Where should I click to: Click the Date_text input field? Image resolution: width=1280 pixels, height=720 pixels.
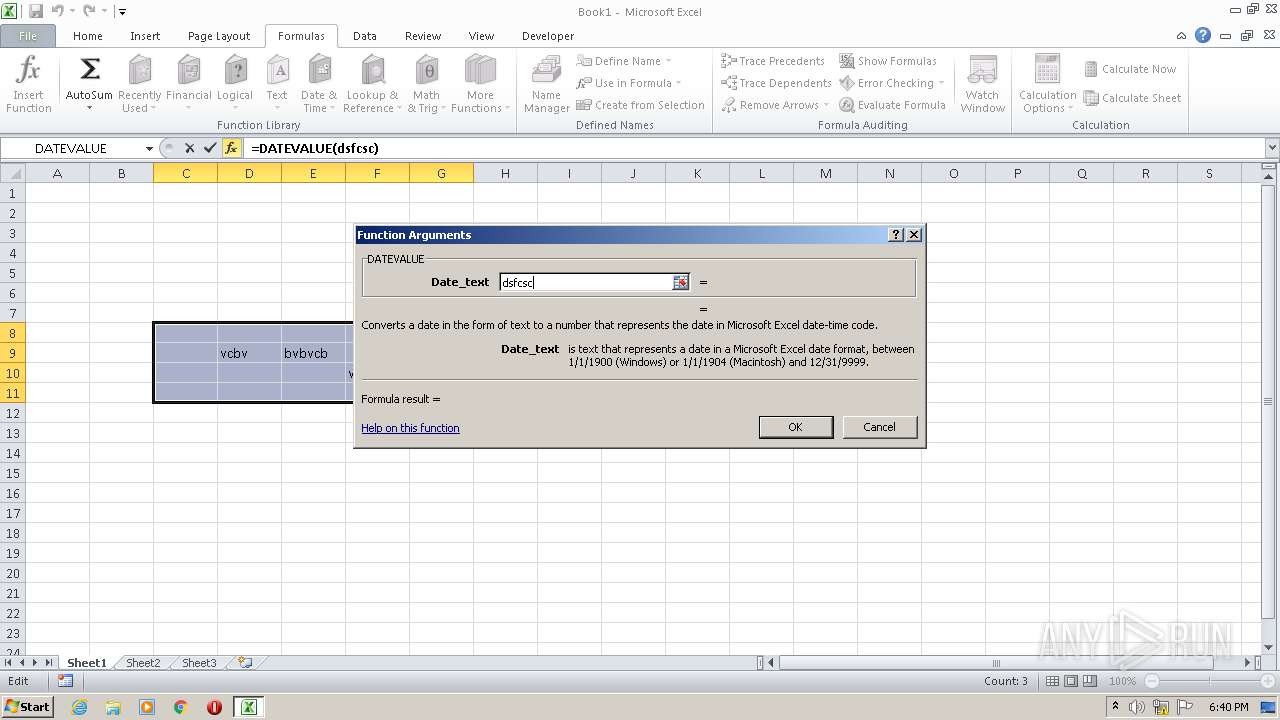click(x=586, y=283)
